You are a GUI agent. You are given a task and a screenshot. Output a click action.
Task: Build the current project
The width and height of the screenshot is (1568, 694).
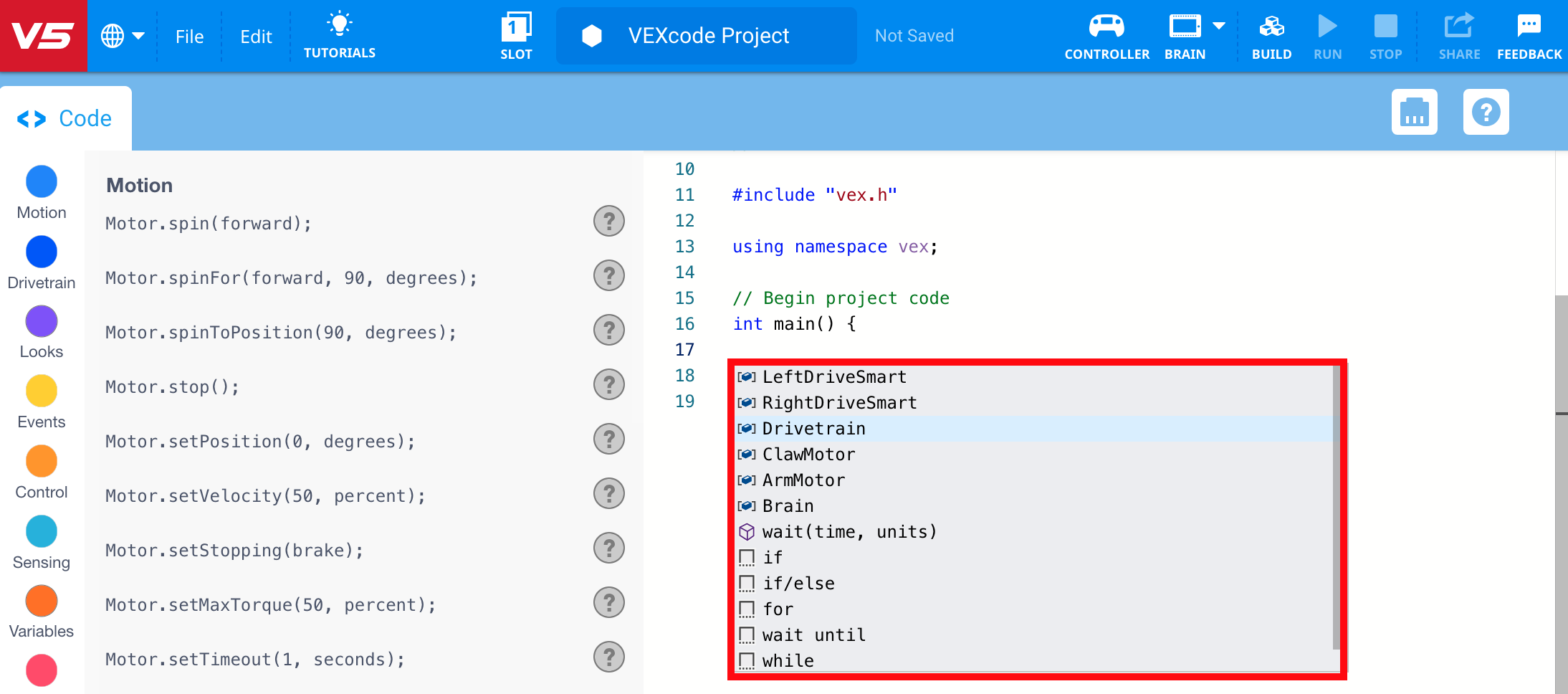(x=1271, y=34)
